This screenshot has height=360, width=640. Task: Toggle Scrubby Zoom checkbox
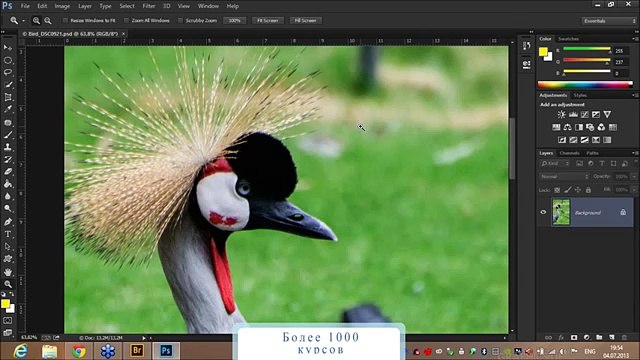click(x=180, y=20)
